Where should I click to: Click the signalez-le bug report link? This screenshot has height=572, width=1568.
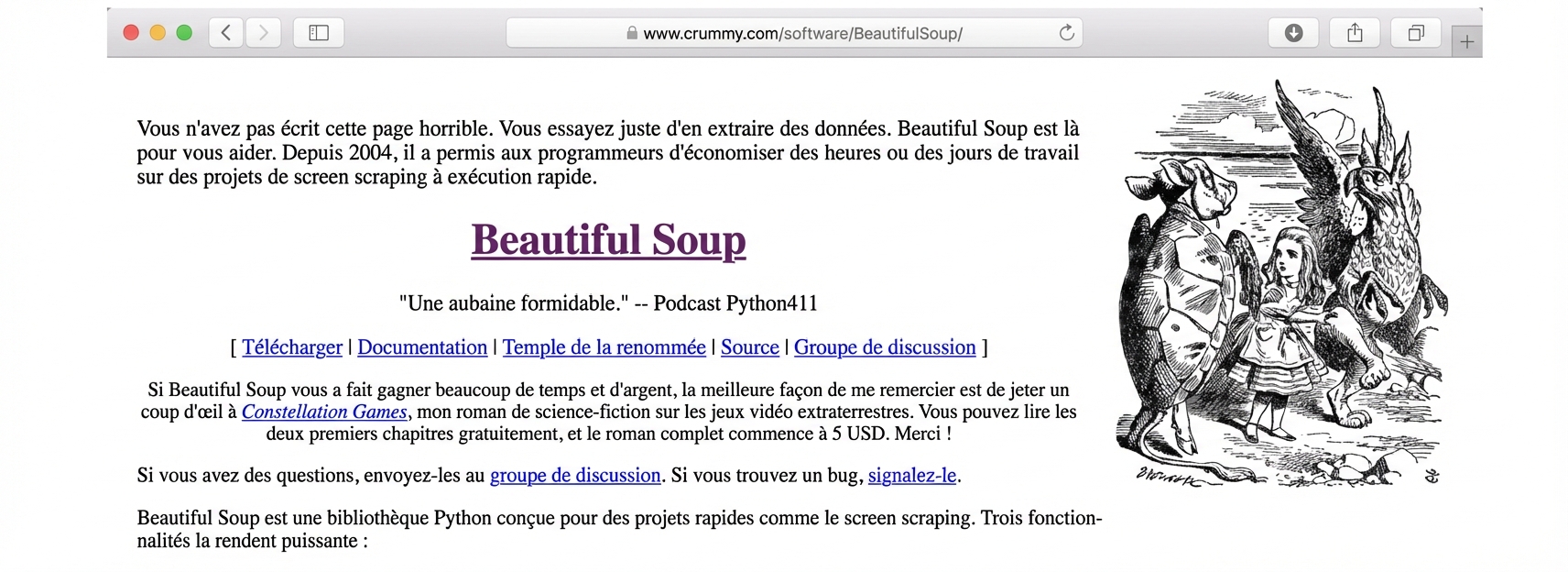tap(912, 475)
